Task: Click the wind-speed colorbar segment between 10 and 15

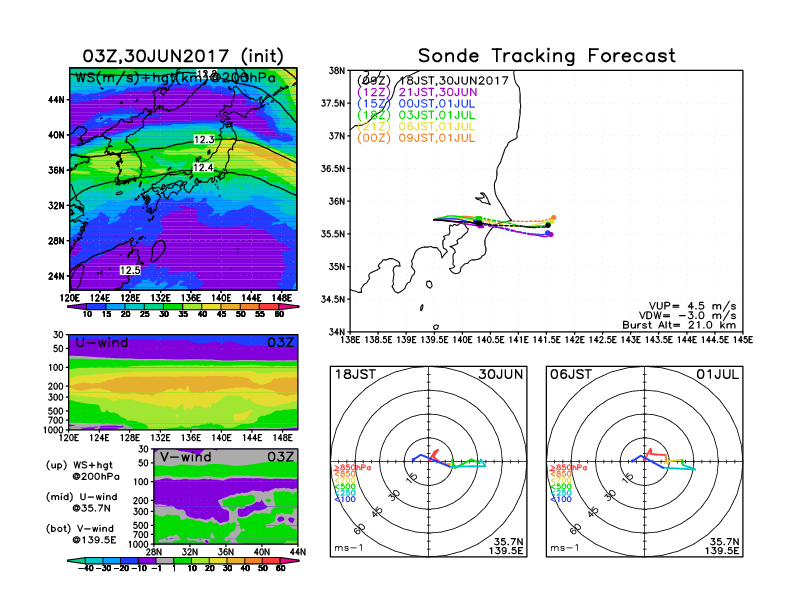Action: (x=96, y=307)
